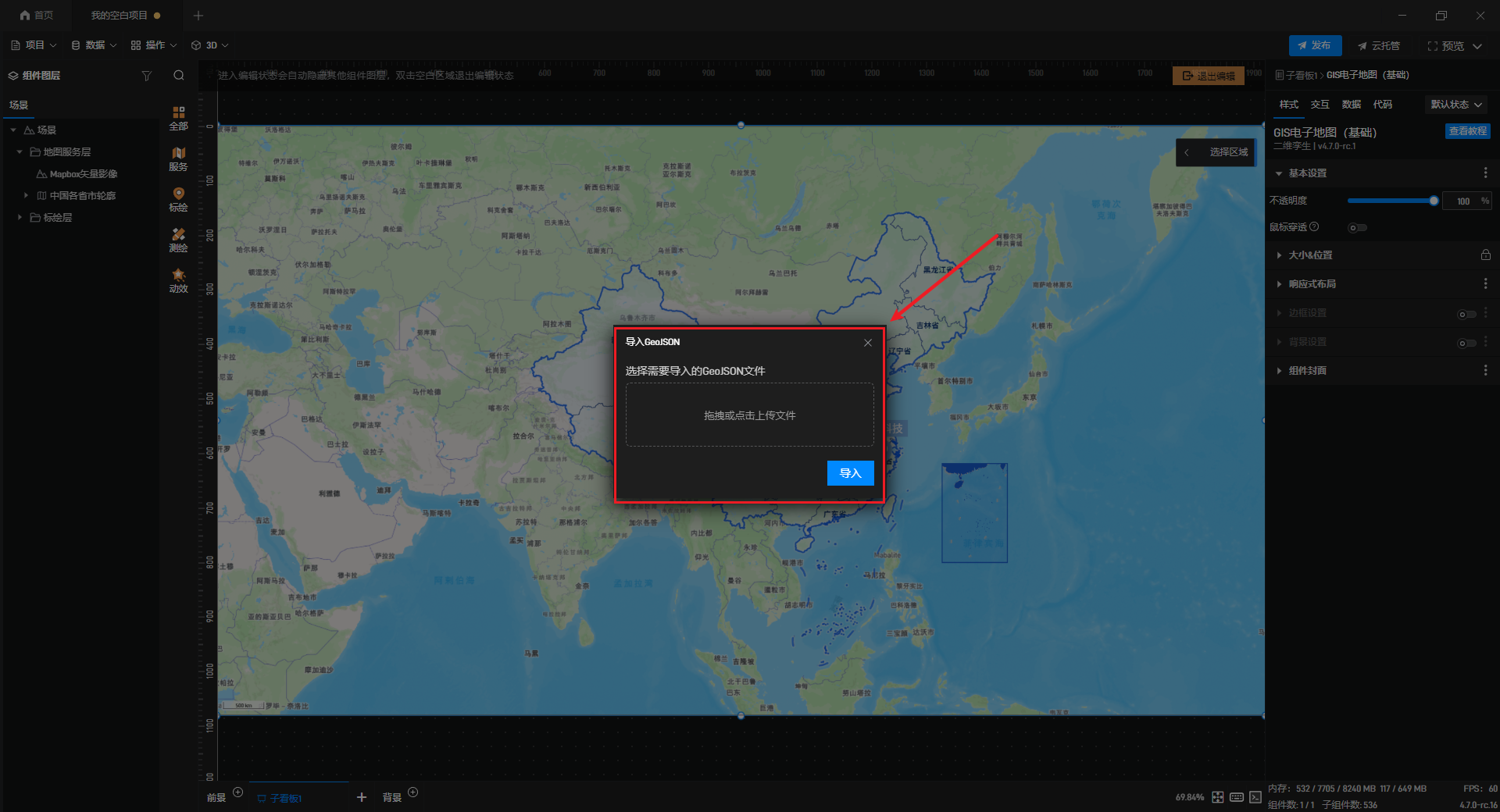This screenshot has width=1500, height=812.
Task: Click the 发布 publish button
Action: coord(1315,45)
